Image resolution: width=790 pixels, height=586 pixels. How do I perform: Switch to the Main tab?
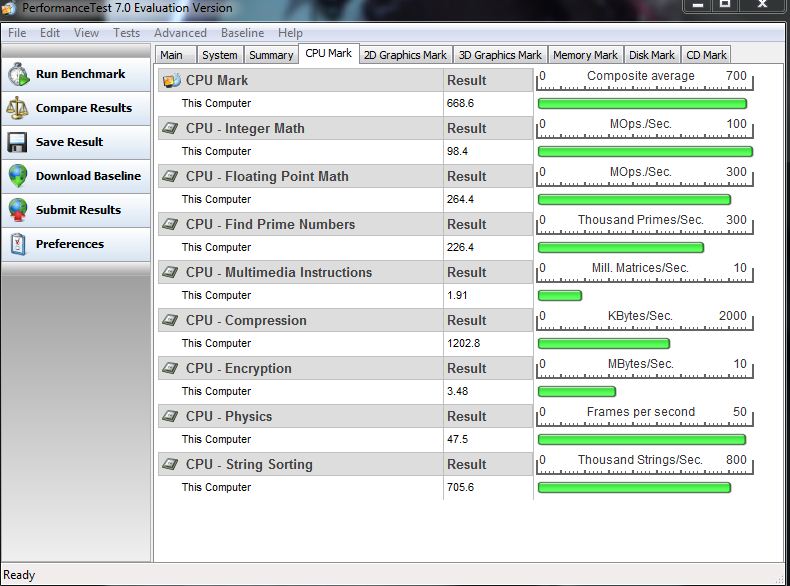point(175,55)
